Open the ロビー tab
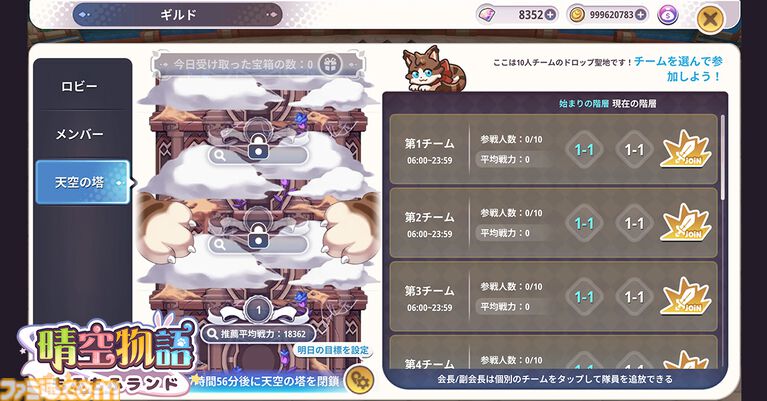 tap(80, 86)
